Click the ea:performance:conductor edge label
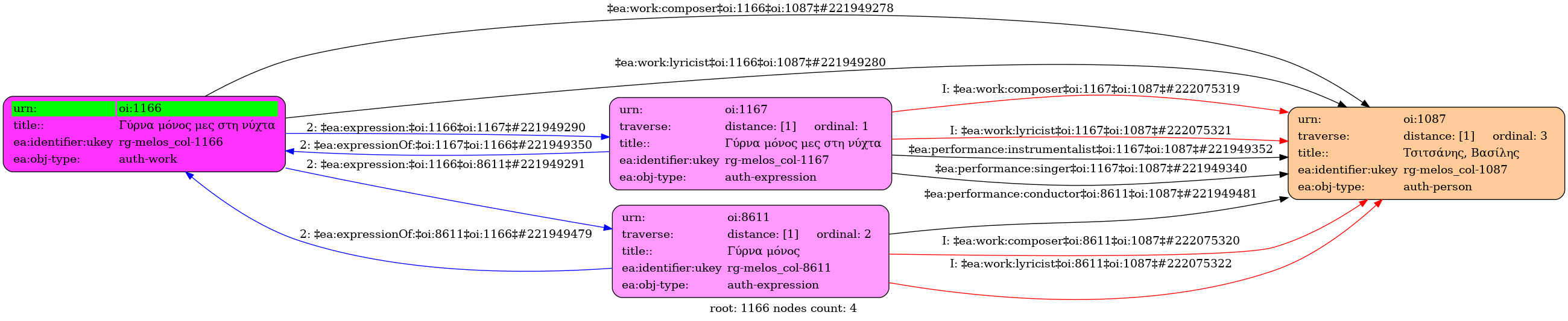The image size is (1568, 321). pos(1091,194)
